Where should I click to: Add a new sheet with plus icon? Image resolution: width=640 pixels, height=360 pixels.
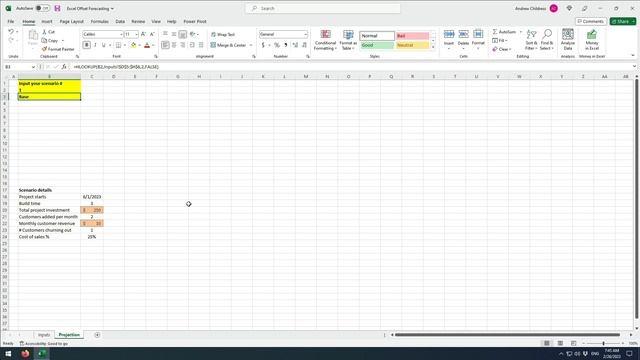tap(97, 335)
